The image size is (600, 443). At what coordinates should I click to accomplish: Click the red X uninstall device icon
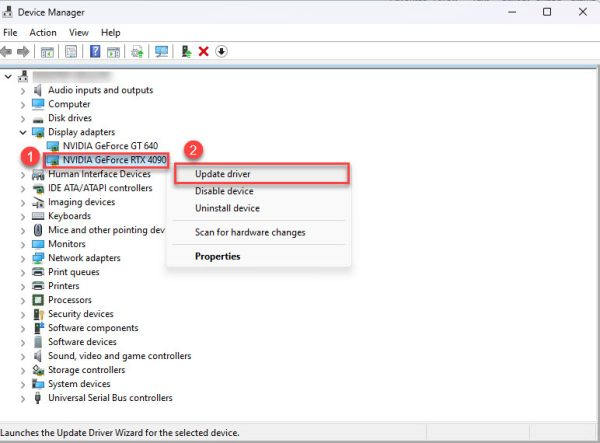[x=204, y=52]
